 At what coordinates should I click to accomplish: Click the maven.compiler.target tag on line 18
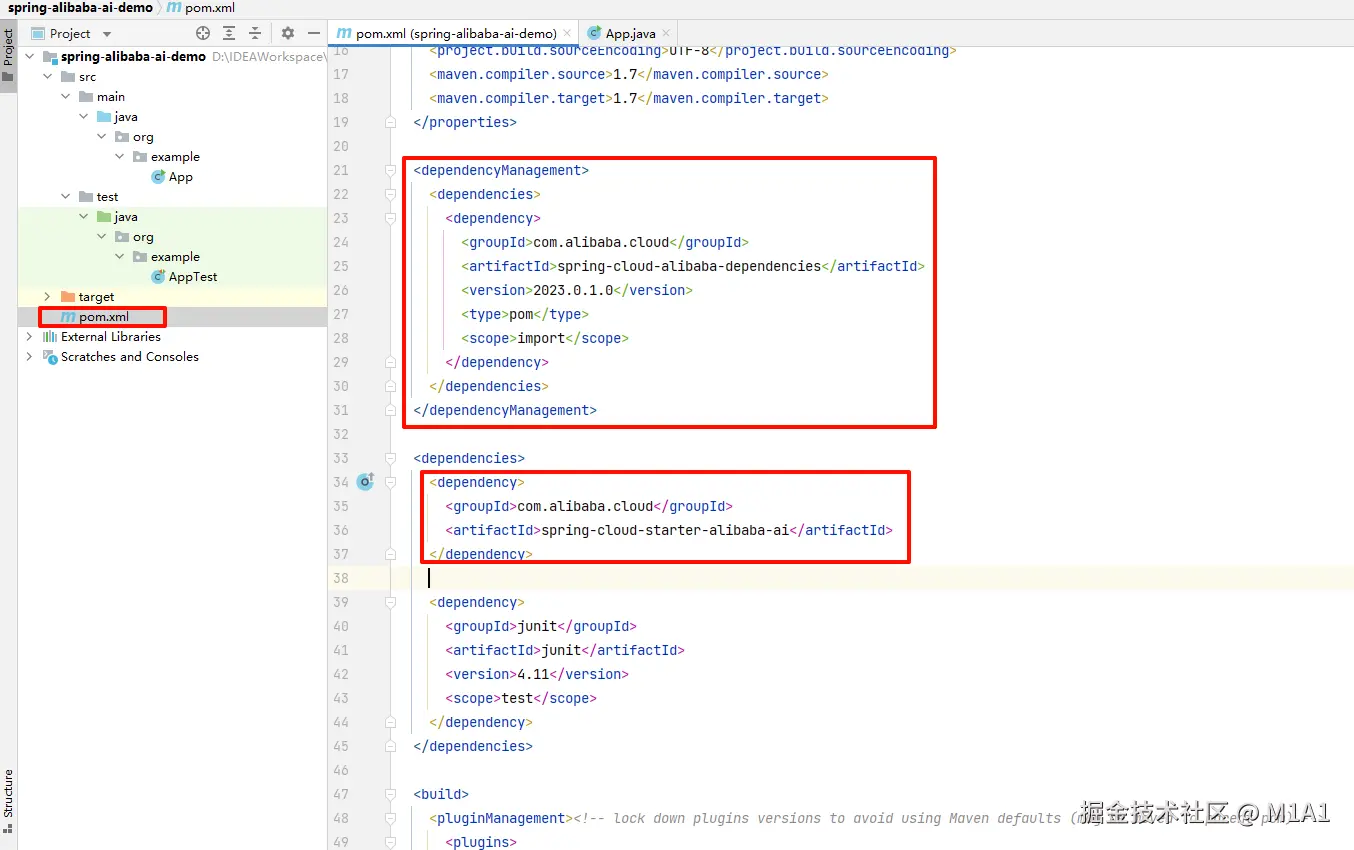521,98
